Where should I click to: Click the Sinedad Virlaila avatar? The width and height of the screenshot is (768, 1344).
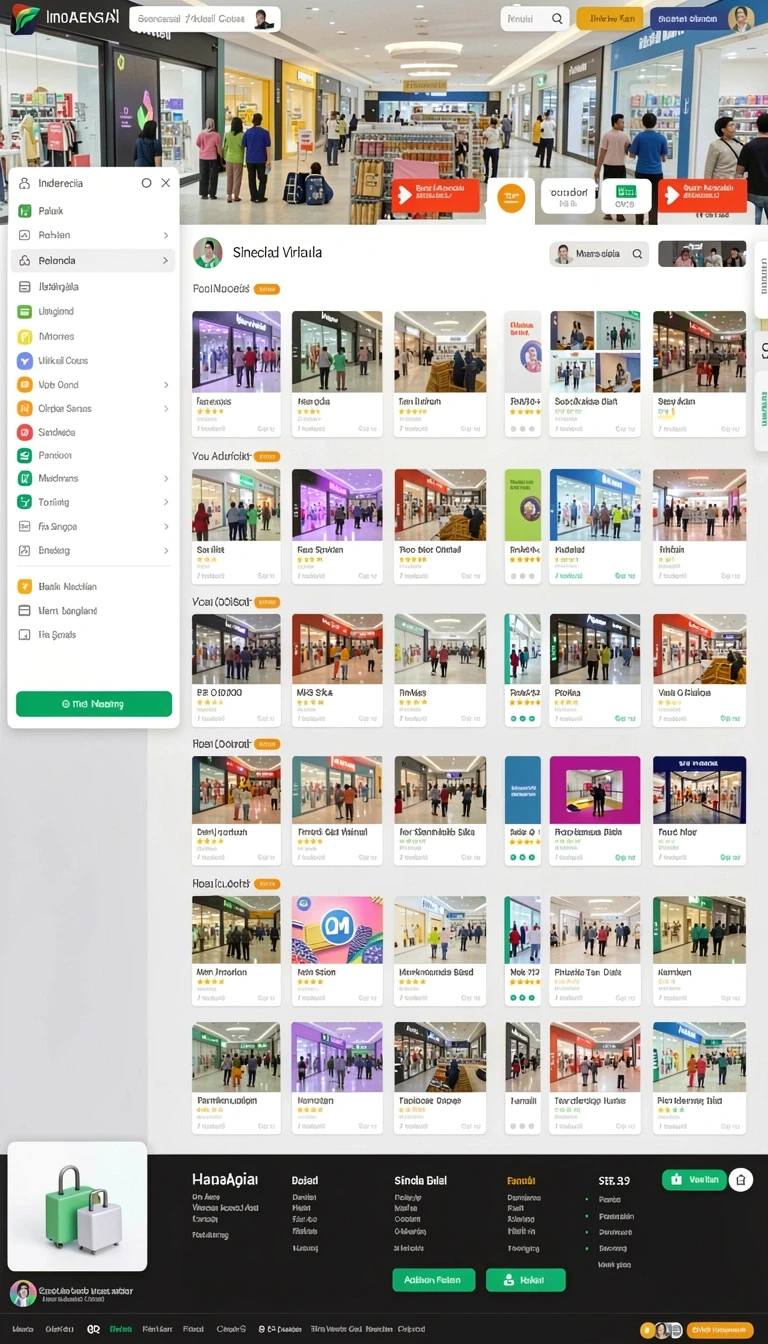tap(208, 253)
